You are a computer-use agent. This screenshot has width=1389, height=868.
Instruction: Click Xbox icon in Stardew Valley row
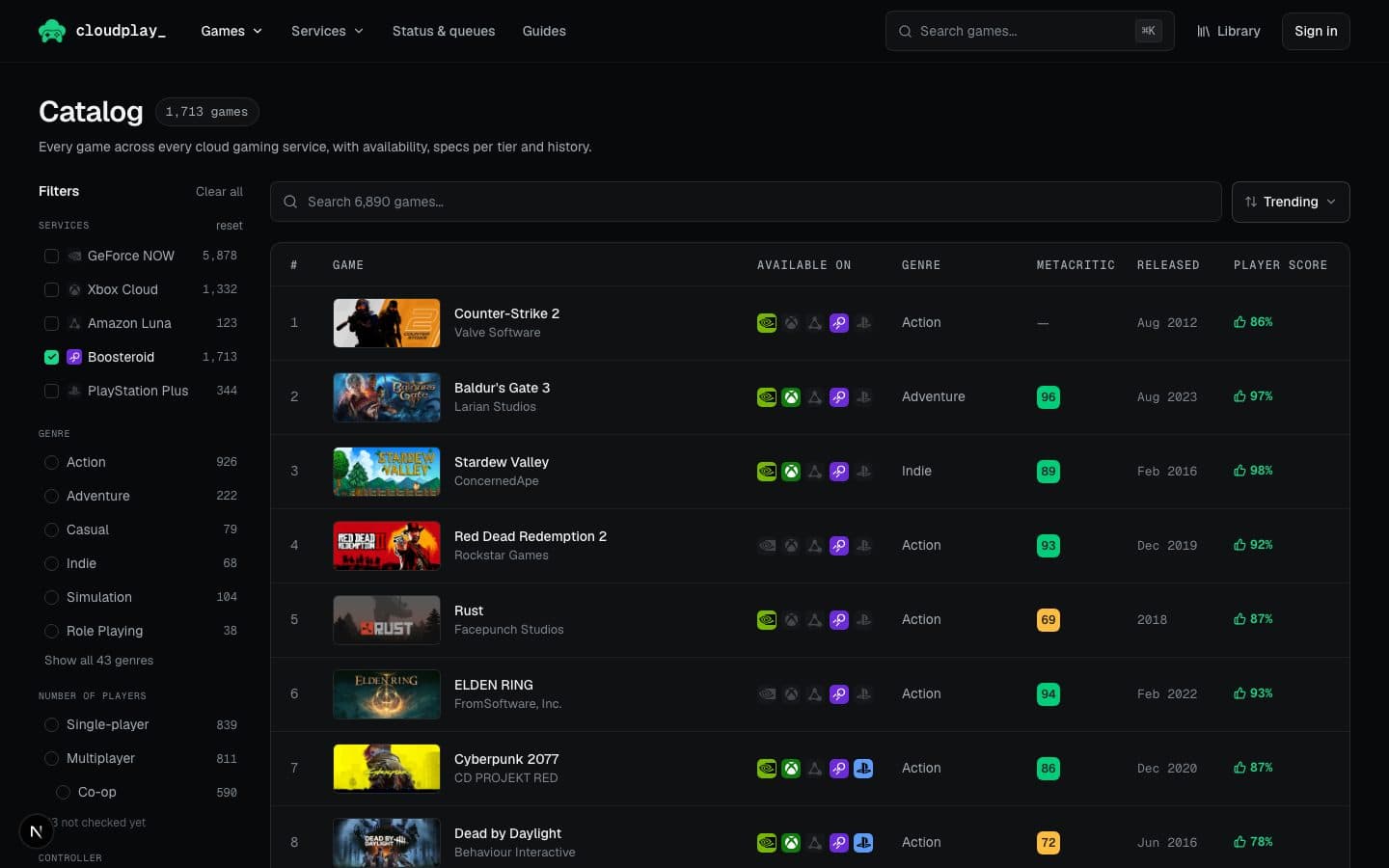click(791, 472)
